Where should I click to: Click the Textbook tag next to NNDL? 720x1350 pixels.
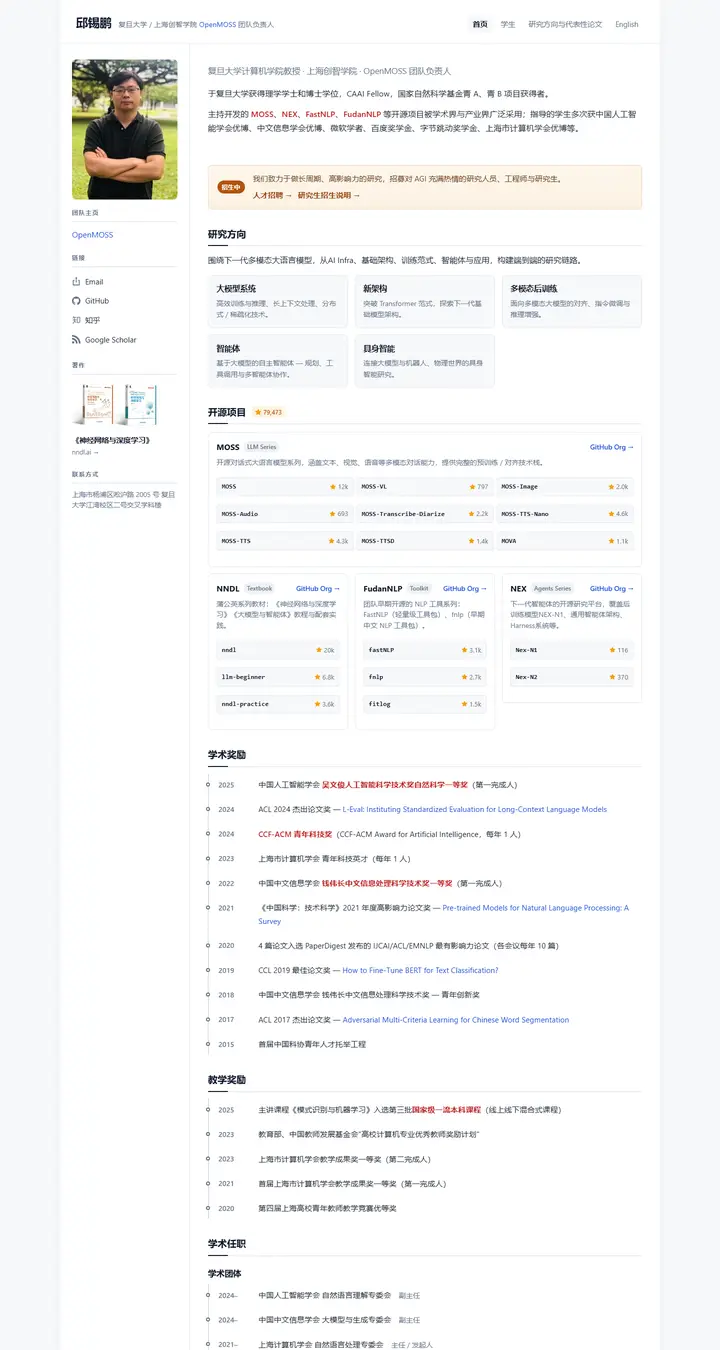[x=259, y=588]
